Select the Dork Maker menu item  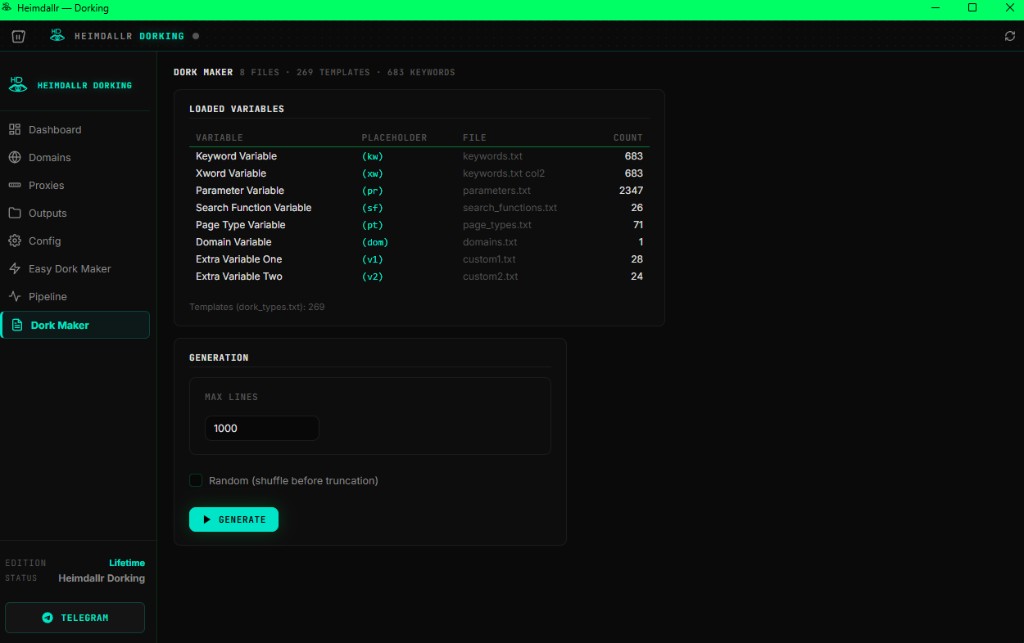(75, 325)
